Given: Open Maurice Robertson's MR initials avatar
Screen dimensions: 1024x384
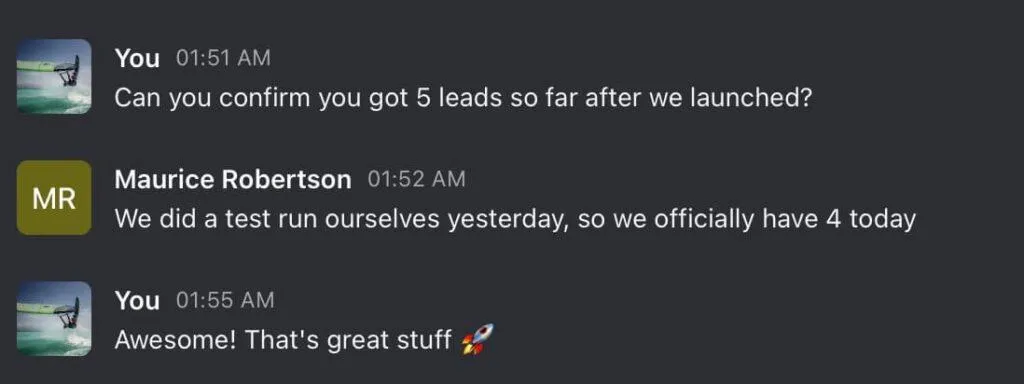Looking at the screenshot, I should click(54, 198).
